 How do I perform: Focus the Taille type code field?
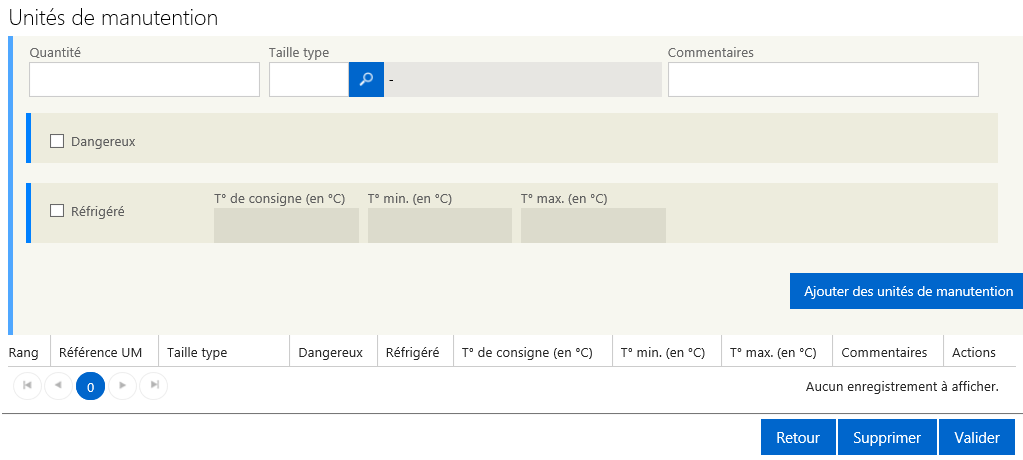(309, 80)
